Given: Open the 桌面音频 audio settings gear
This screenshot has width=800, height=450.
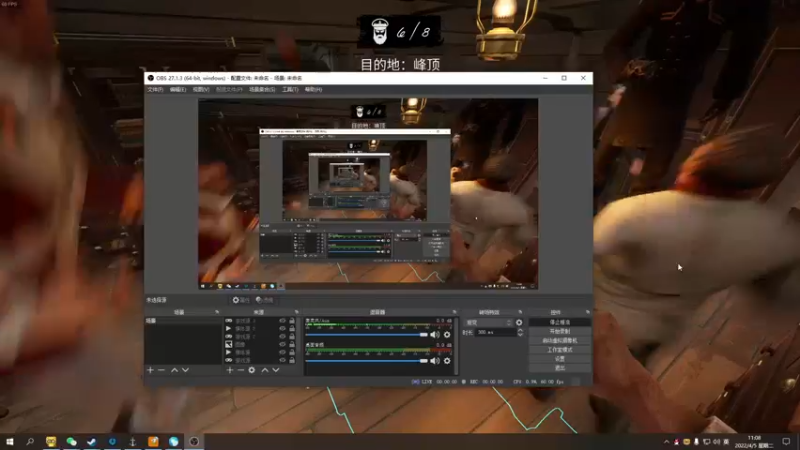Looking at the screenshot, I should coord(447,361).
